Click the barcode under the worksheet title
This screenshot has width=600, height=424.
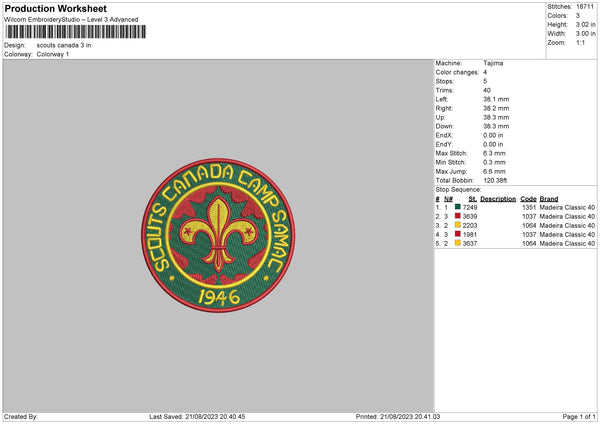tap(76, 32)
